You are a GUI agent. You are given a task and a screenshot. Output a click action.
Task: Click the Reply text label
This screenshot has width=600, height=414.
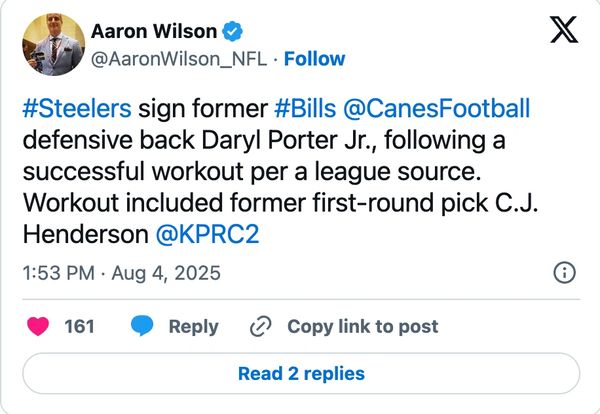click(192, 326)
